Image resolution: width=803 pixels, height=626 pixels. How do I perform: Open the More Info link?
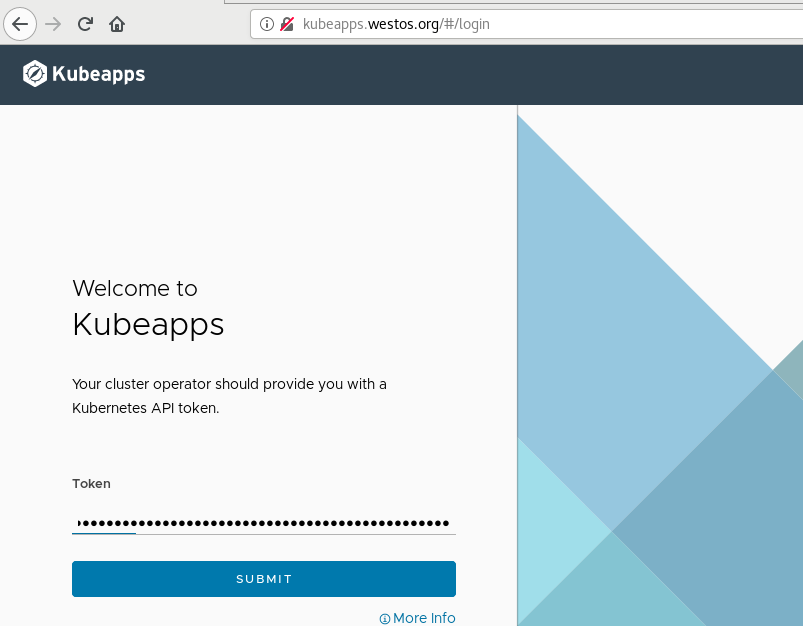pos(425,618)
